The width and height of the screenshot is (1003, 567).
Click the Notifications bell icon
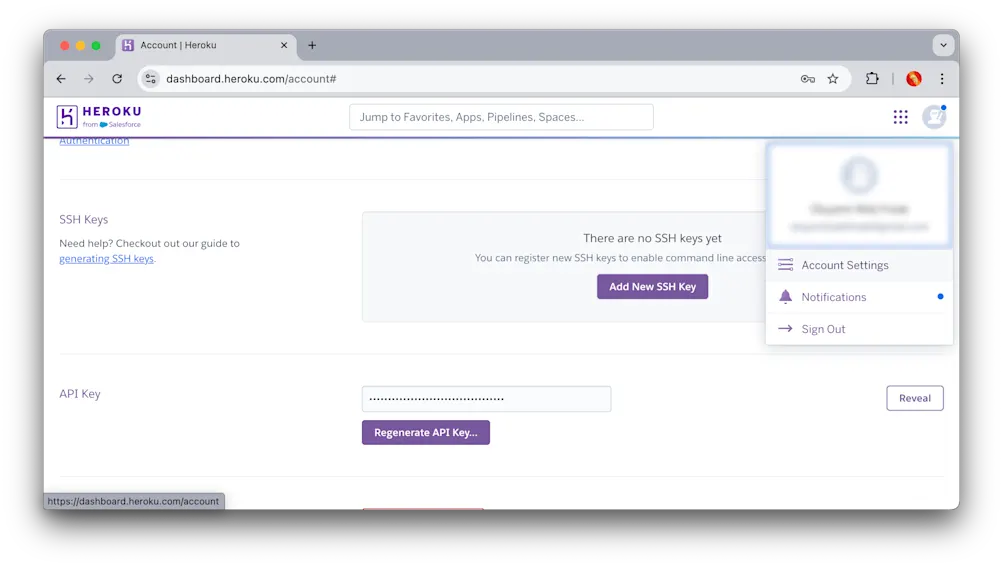[x=785, y=296]
